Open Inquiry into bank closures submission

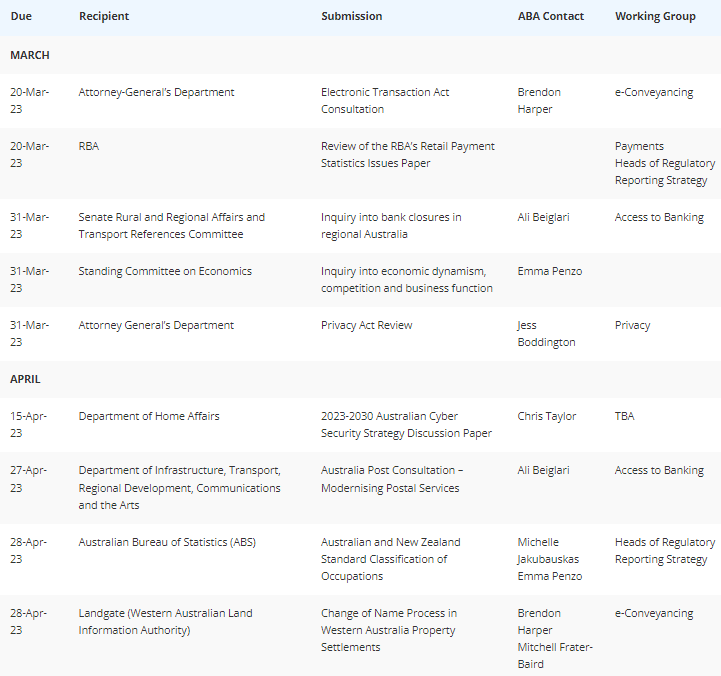coord(391,226)
